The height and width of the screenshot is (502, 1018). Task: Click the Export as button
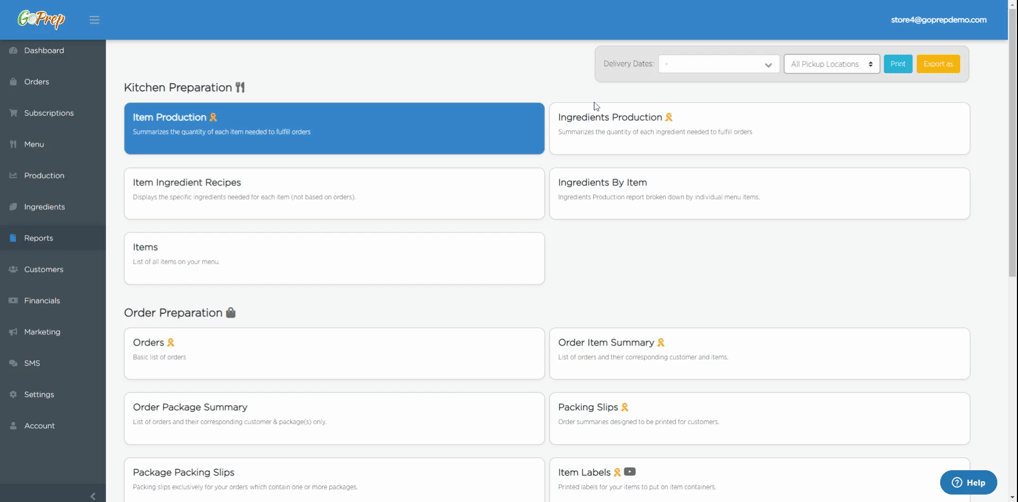click(x=938, y=64)
